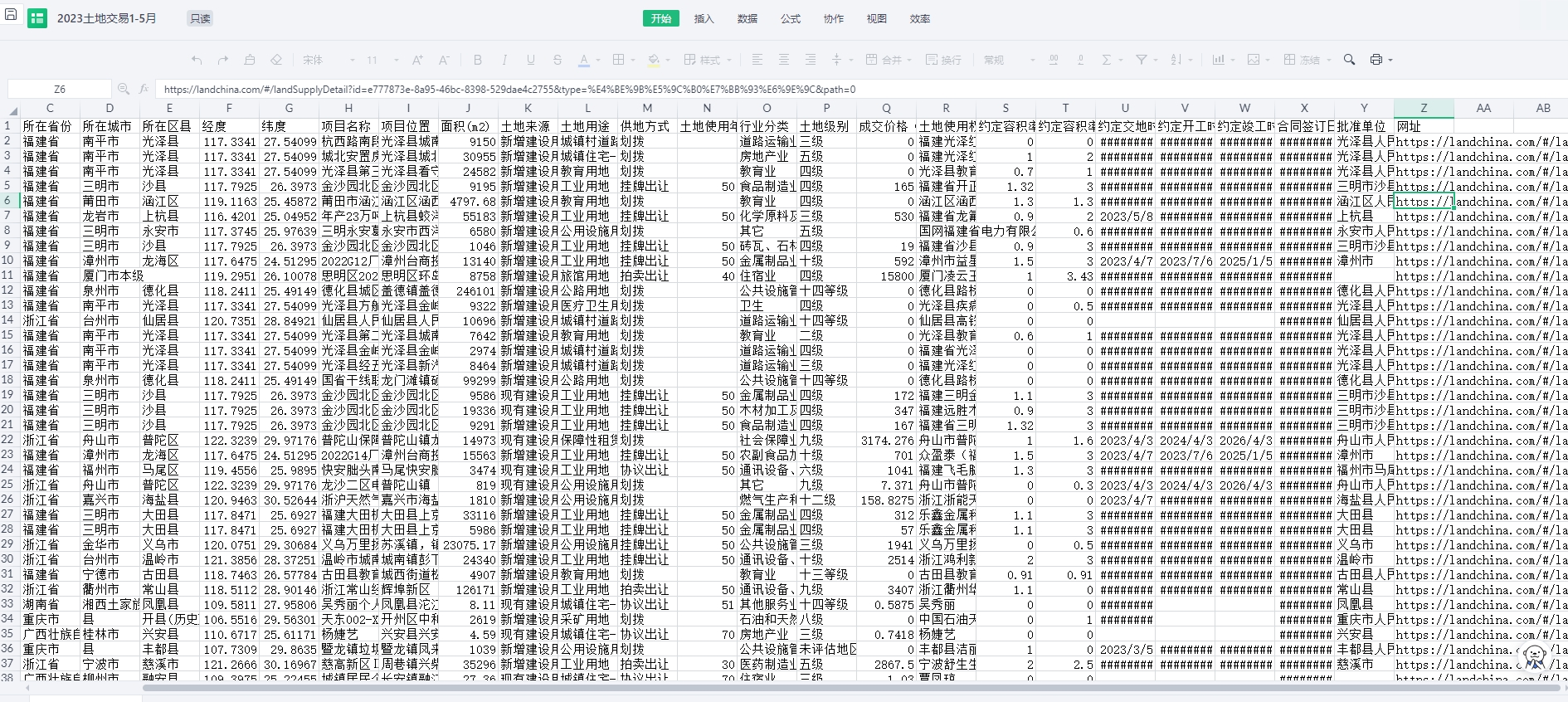Click the zoom magnifier beside name box
The width and height of the screenshot is (1568, 702).
(124, 89)
